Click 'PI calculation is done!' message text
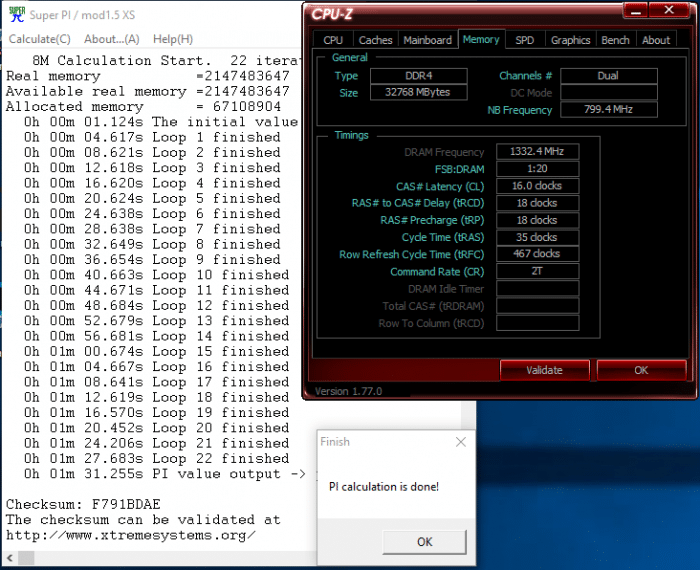The width and height of the screenshot is (700, 570). coord(384,487)
